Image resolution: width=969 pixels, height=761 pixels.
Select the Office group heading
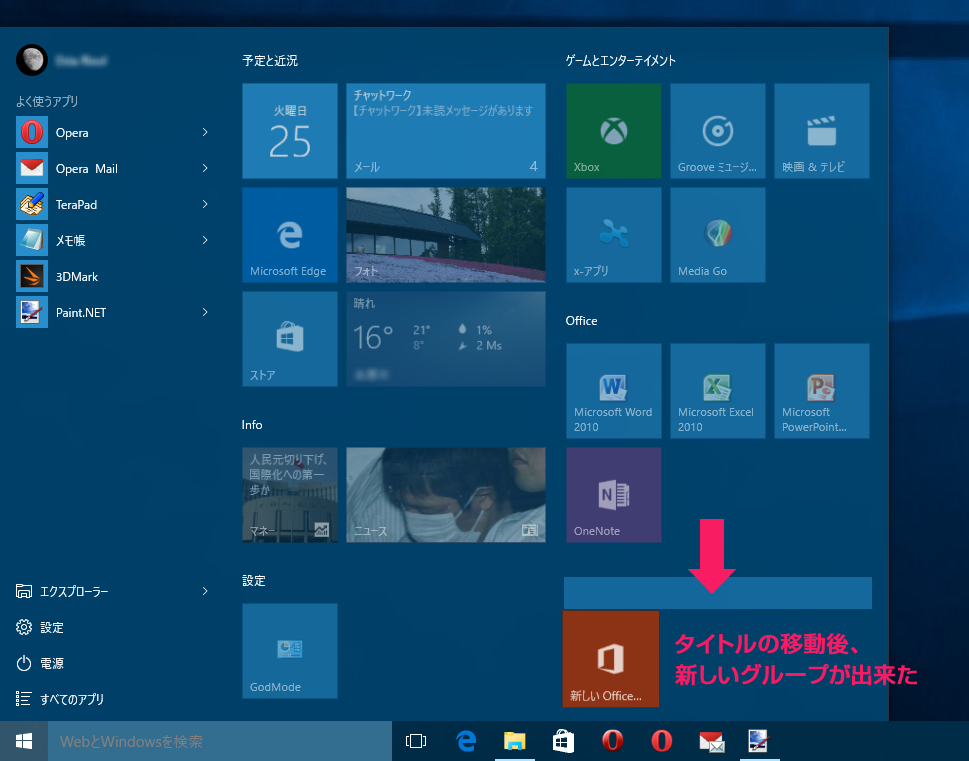[x=582, y=321]
